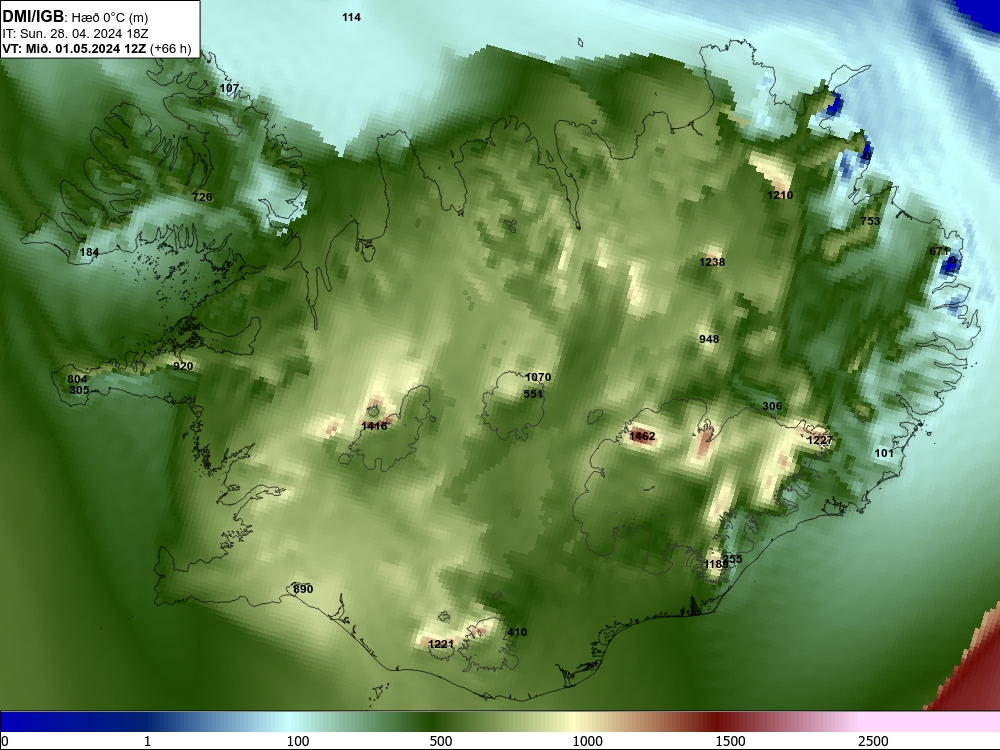Click the 410 label near the south coast
The image size is (1000, 750).
(517, 632)
